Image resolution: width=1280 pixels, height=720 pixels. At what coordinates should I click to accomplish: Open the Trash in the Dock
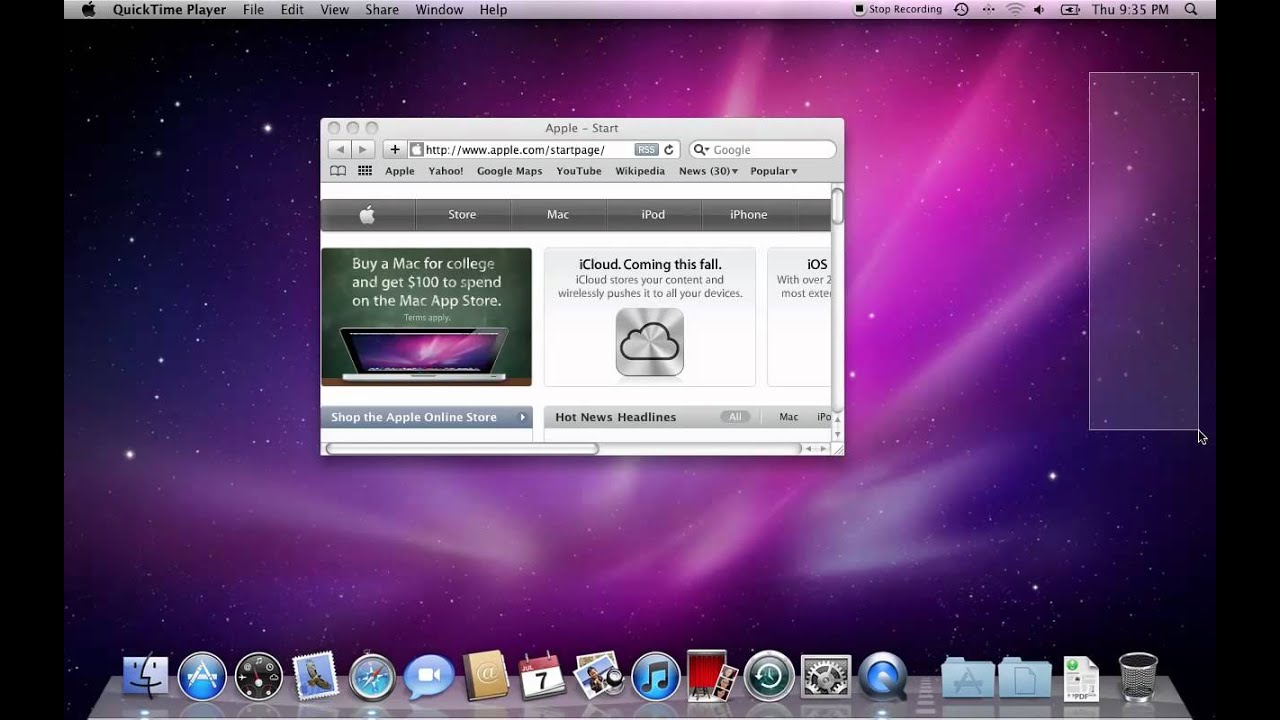coord(1138,677)
